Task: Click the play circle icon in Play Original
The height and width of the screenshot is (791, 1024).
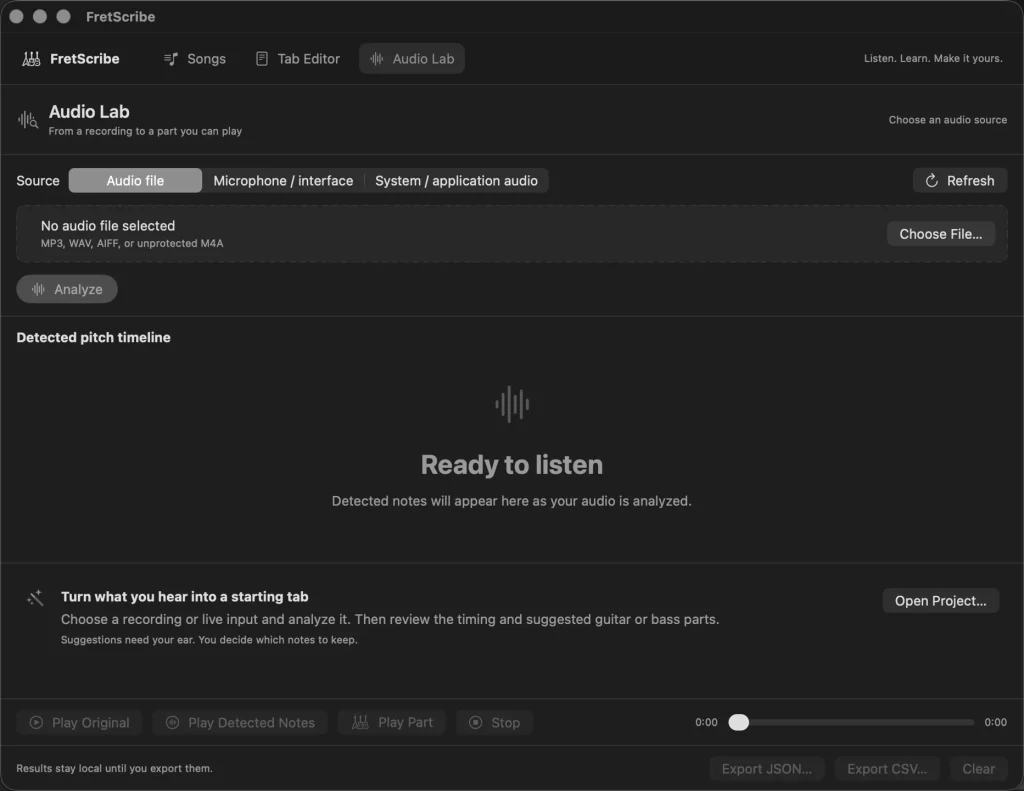Action: click(37, 722)
